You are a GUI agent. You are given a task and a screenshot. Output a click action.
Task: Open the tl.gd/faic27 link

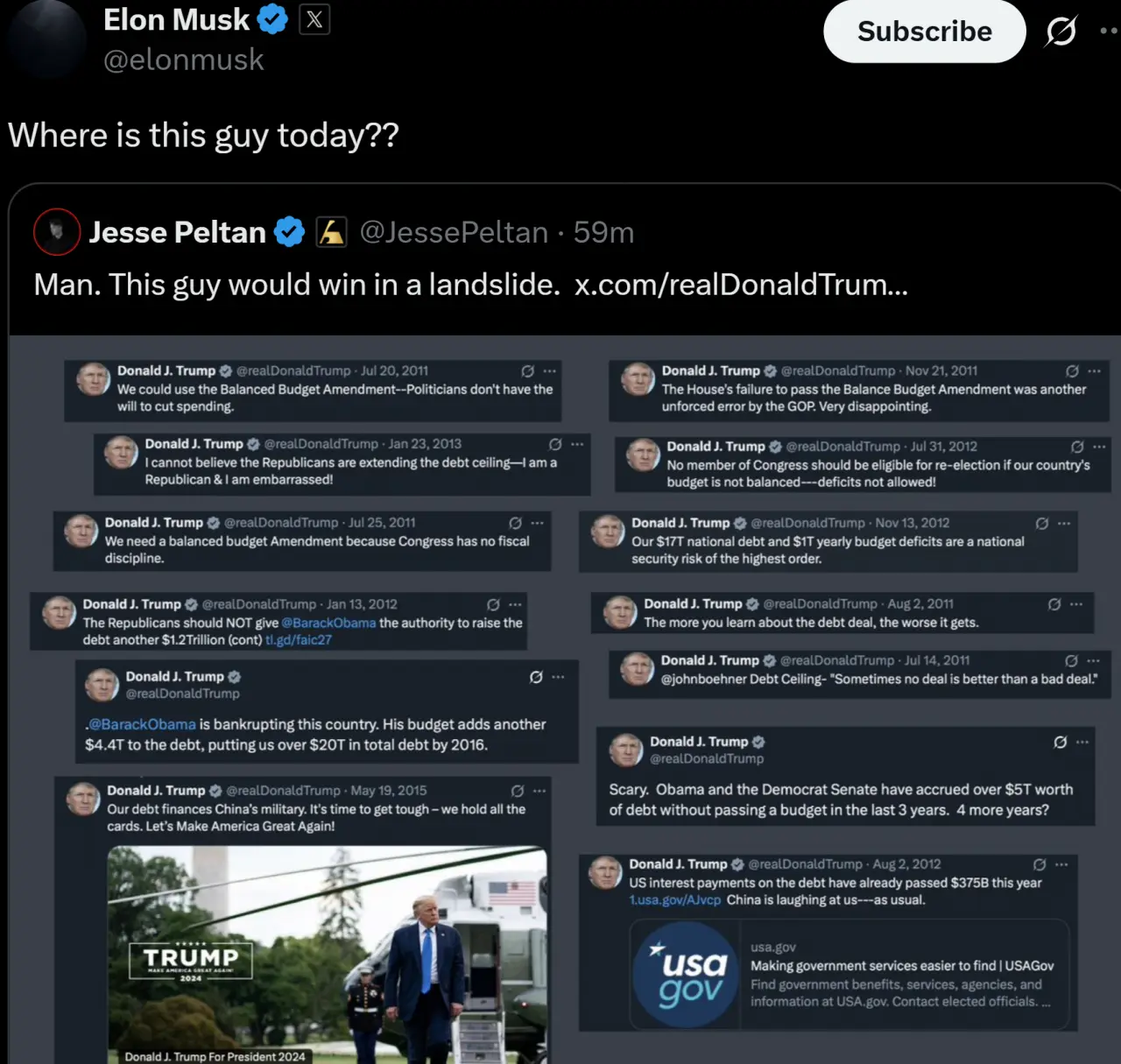pyautogui.click(x=299, y=640)
